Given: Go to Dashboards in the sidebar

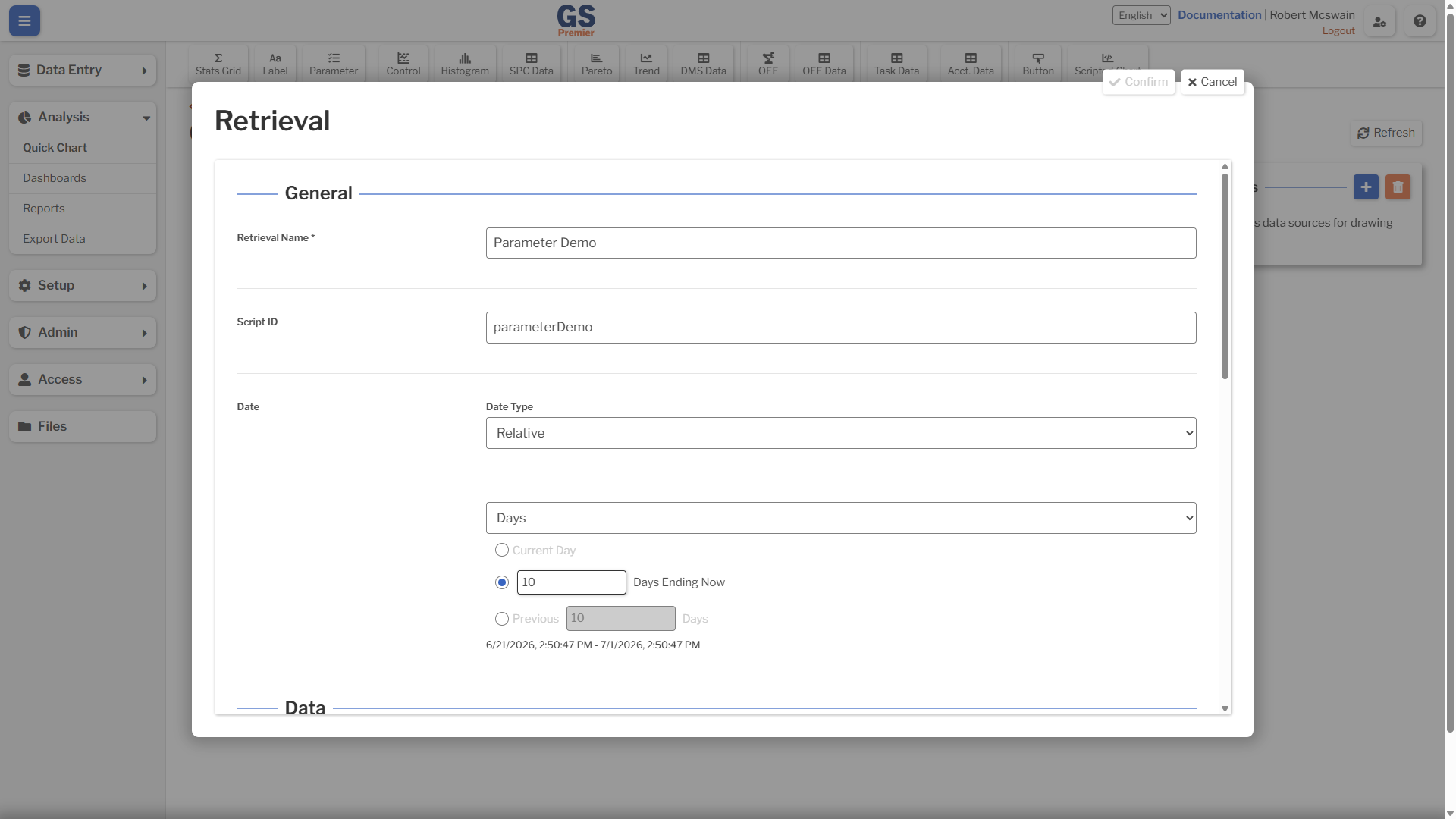Looking at the screenshot, I should [83, 178].
